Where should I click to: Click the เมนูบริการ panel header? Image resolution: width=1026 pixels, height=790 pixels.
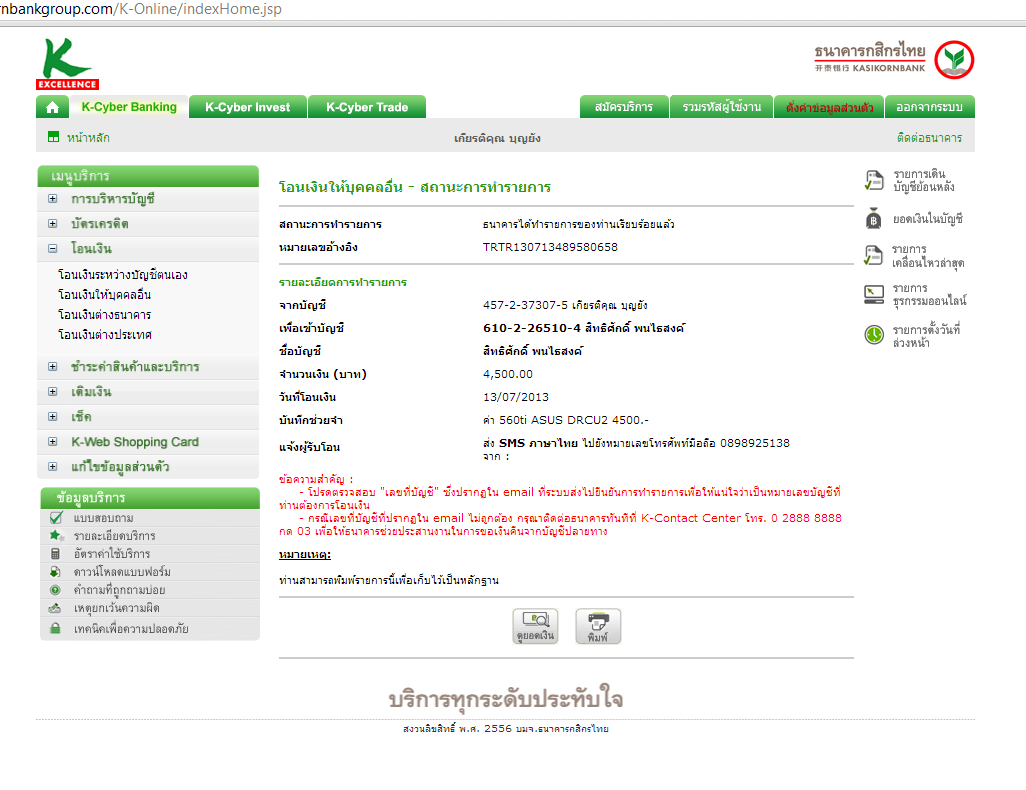click(x=149, y=176)
